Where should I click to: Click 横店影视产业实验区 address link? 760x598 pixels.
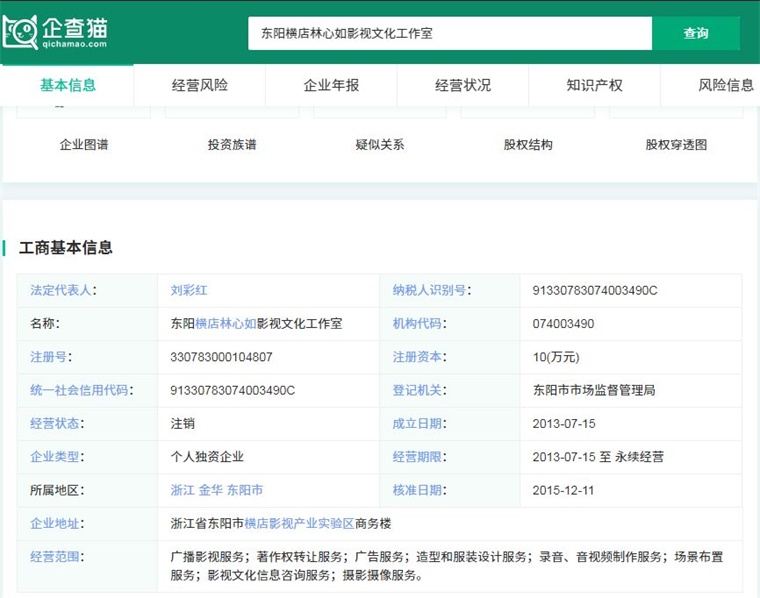click(300, 523)
